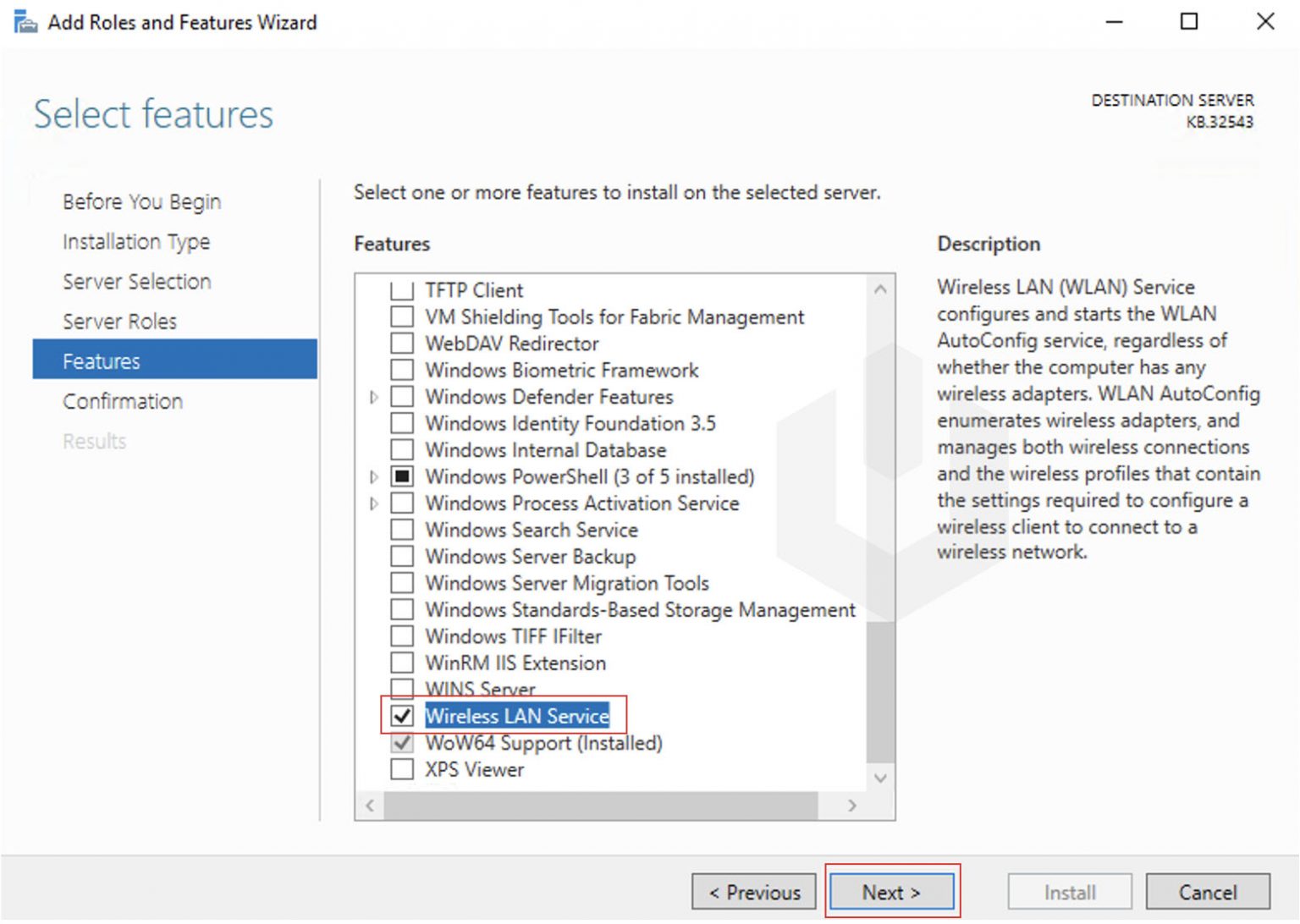Image resolution: width=1300 pixels, height=924 pixels.
Task: Enable the TFTP Client feature
Action: click(401, 289)
